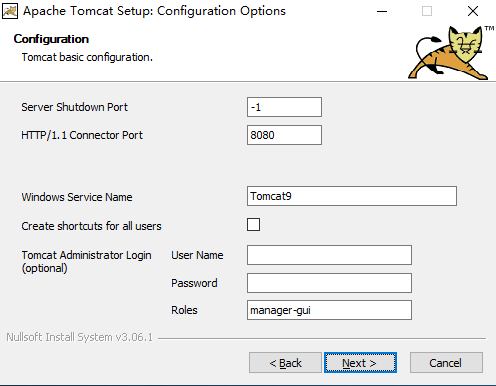This screenshot has width=496, height=386.
Task: Close the Tomcat Setup dialog
Action: [473, 11]
